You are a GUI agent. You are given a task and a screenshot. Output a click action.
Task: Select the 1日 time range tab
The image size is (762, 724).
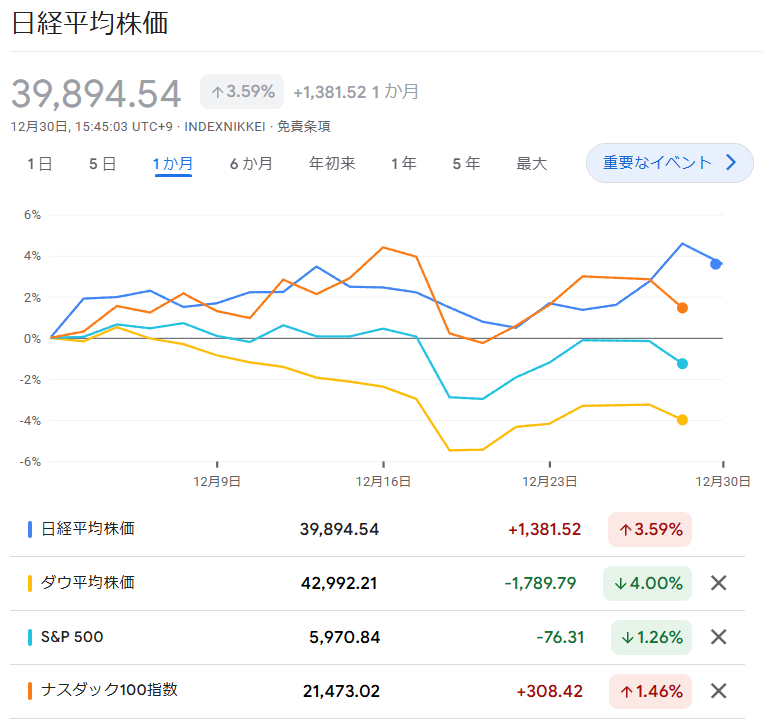[39, 164]
